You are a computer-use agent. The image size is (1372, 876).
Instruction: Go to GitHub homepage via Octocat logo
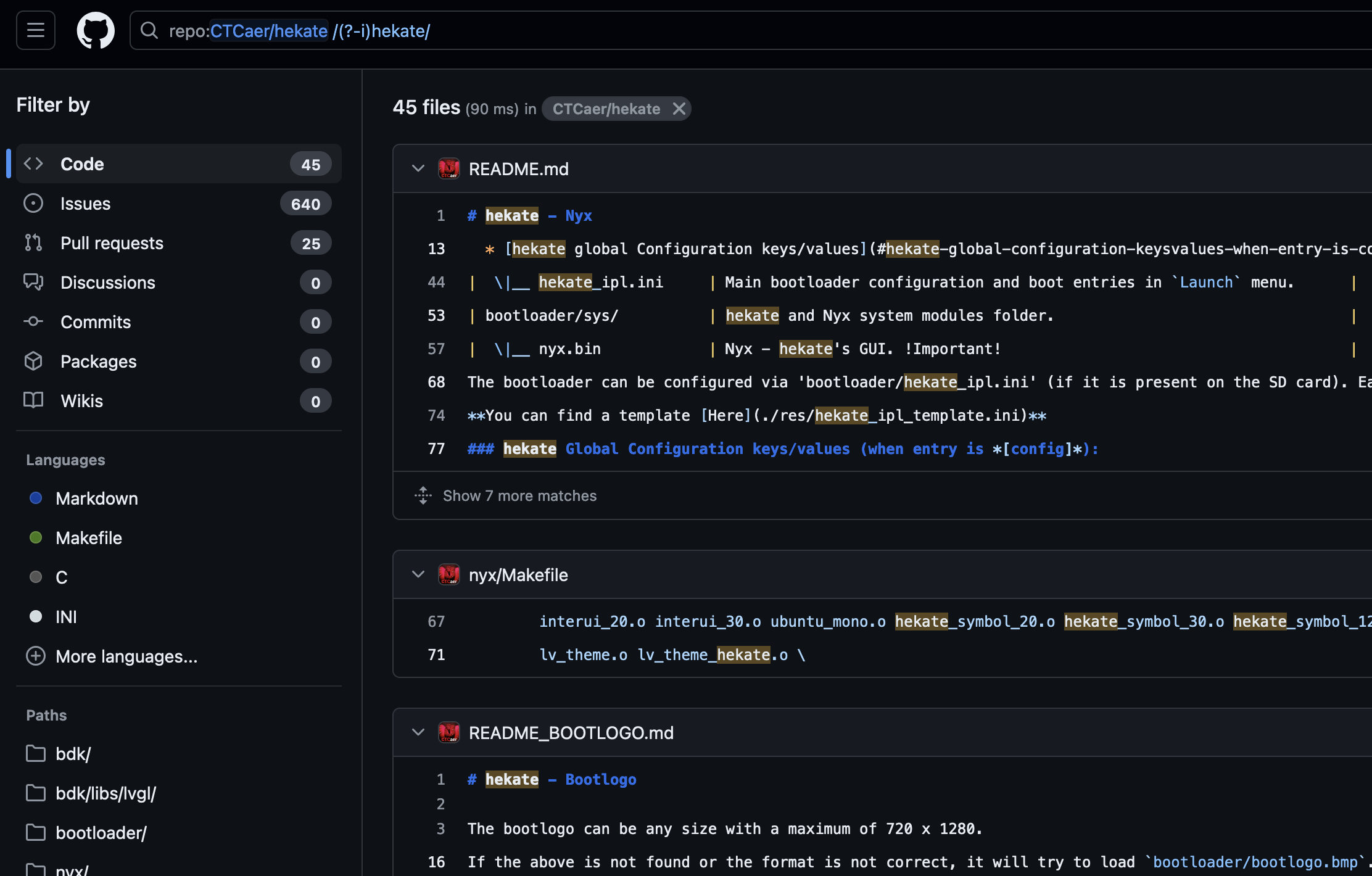pos(96,30)
